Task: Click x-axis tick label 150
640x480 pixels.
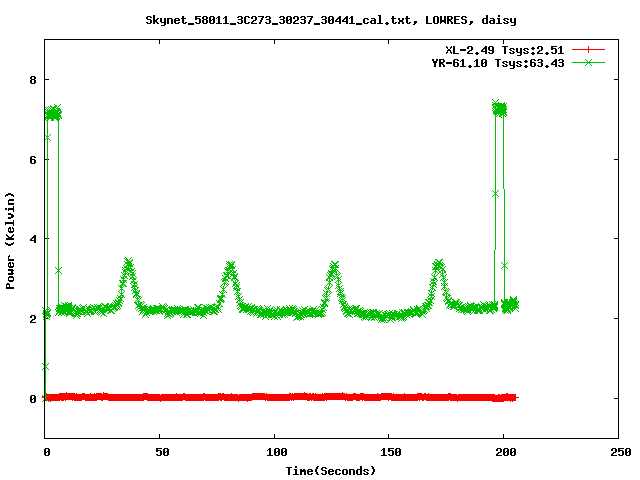Action: 391,452
